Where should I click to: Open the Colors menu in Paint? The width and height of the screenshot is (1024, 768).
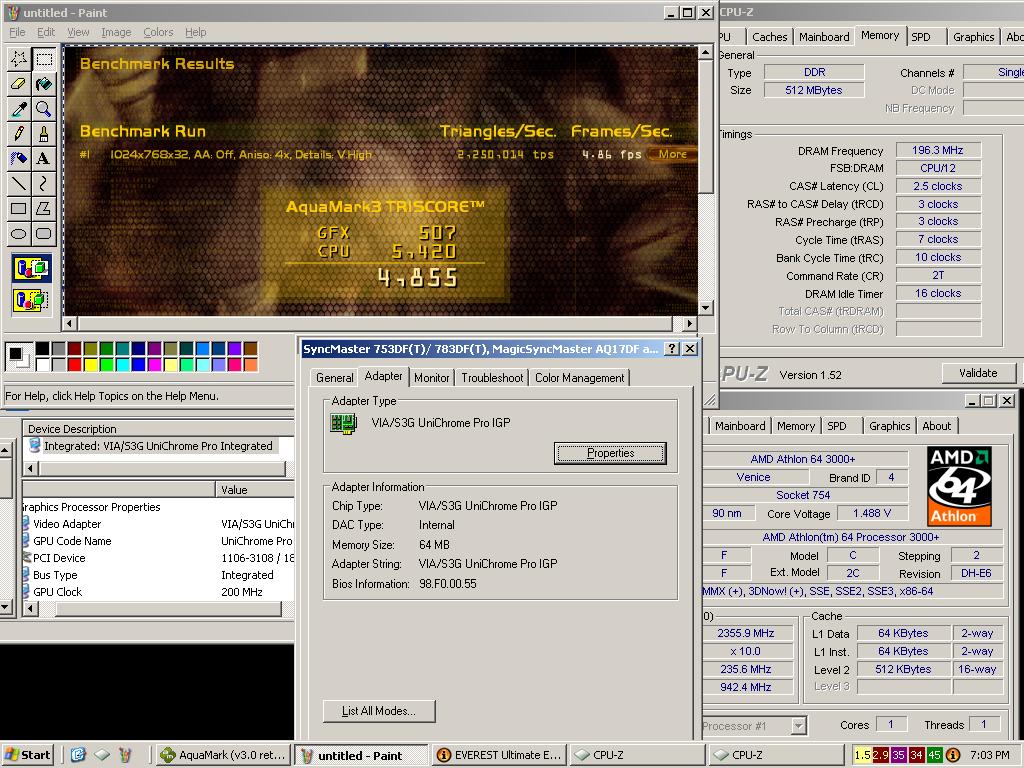[x=158, y=32]
